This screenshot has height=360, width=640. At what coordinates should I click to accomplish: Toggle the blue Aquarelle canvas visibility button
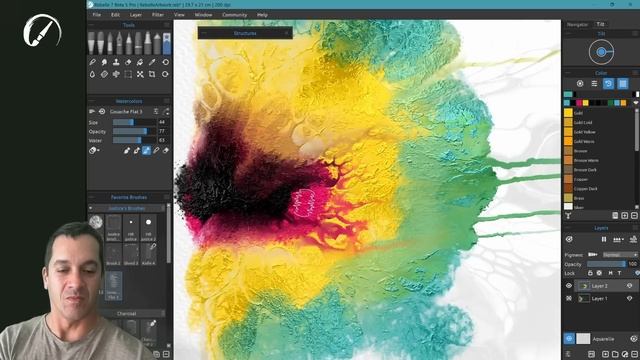569,338
